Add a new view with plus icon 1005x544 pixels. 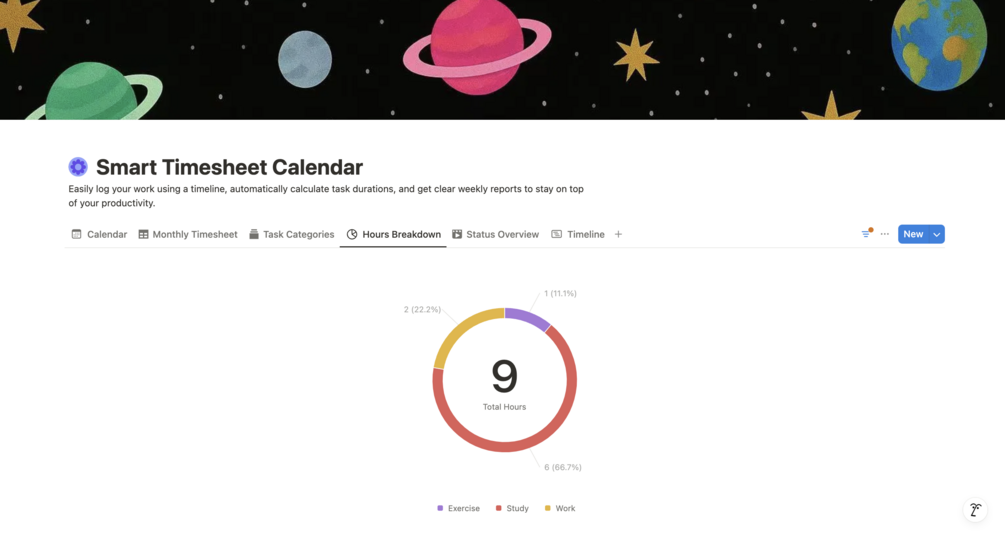point(618,234)
